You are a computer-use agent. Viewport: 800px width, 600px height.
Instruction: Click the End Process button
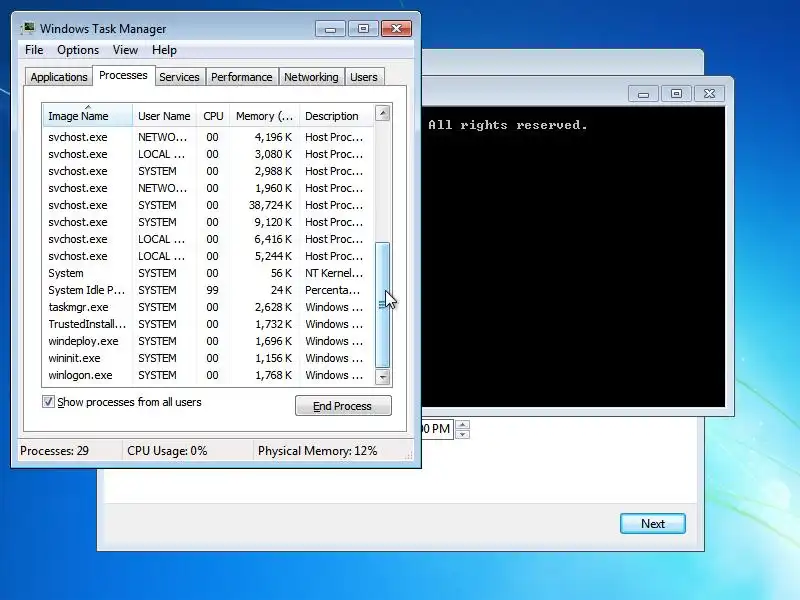pos(343,406)
